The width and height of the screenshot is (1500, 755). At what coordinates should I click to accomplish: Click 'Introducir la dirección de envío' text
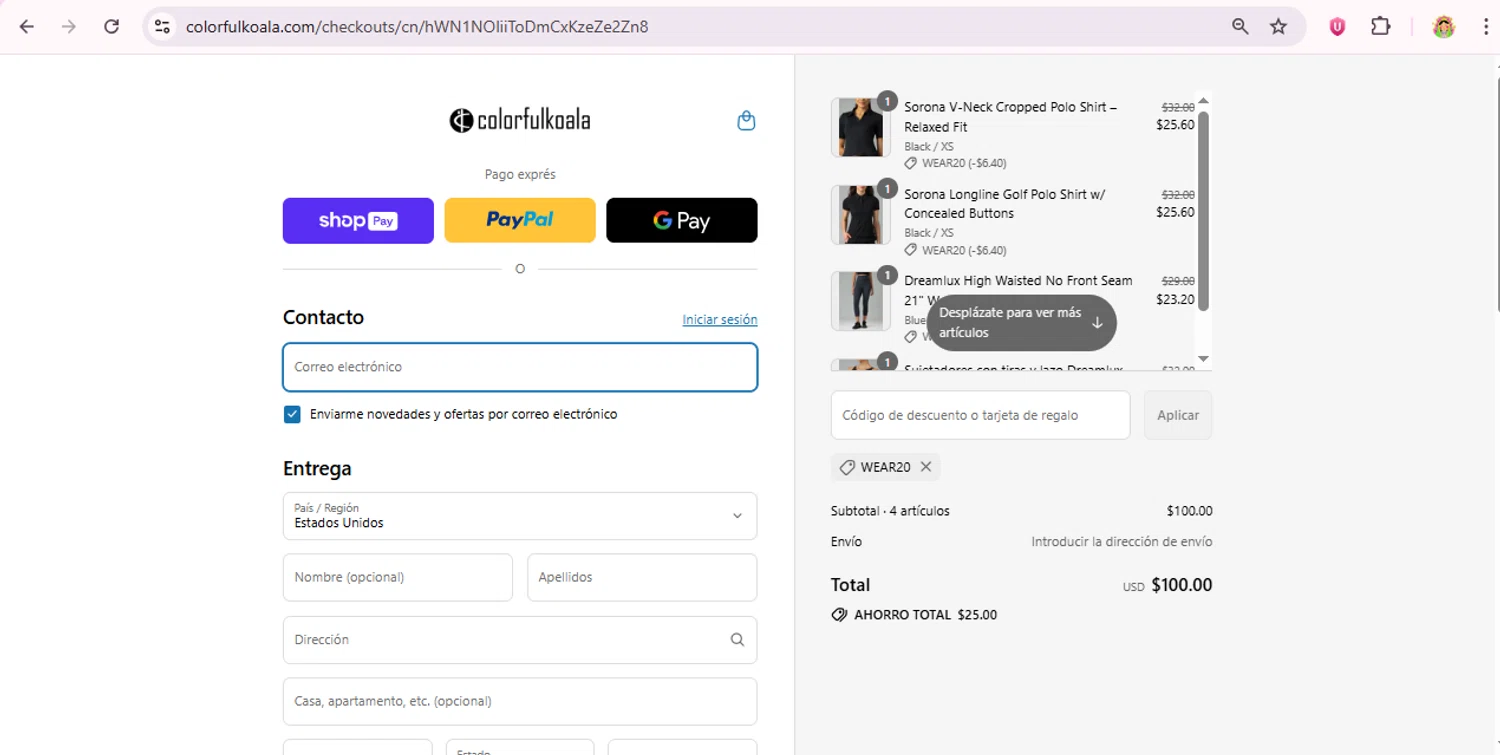click(x=1122, y=542)
